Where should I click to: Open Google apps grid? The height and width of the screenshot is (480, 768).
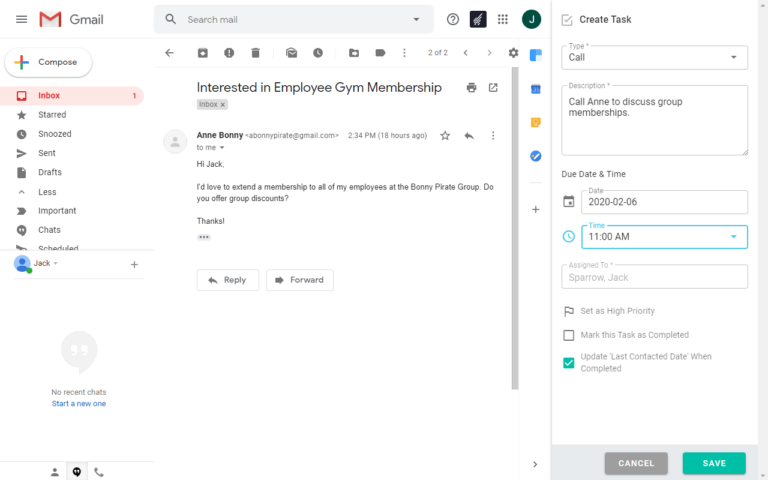click(x=502, y=19)
